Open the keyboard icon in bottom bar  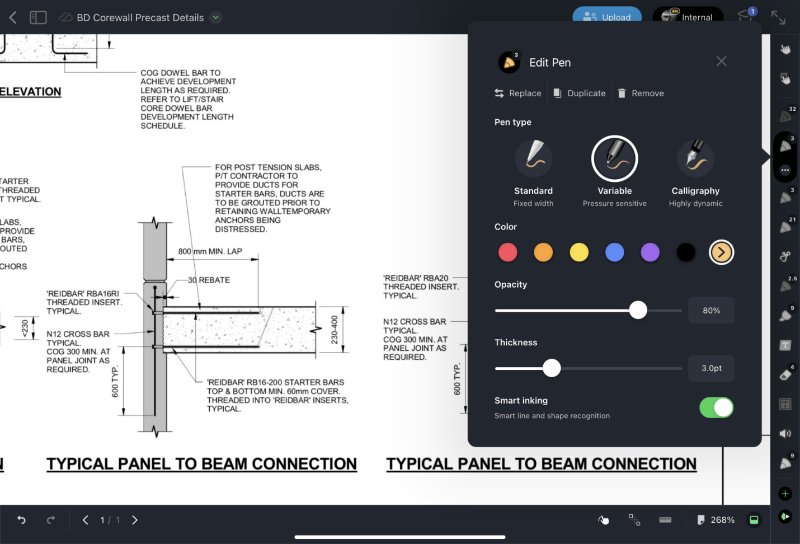[665, 520]
